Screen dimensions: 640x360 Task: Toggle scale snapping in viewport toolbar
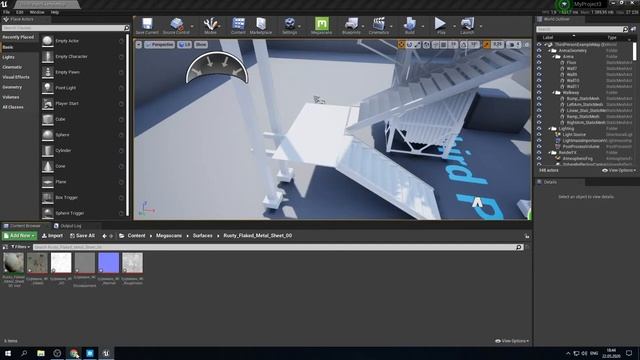[x=486, y=44]
